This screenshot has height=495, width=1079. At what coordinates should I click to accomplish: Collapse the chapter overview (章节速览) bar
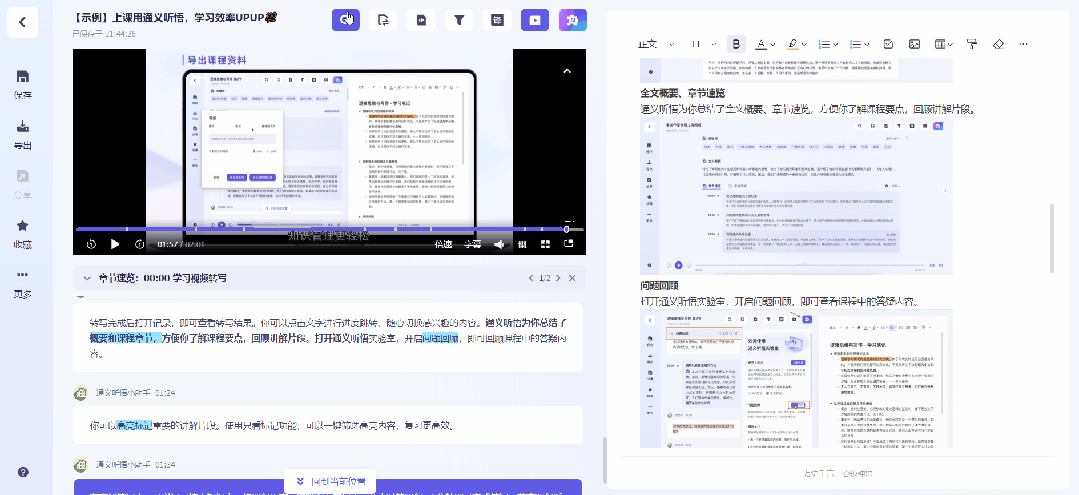point(87,278)
